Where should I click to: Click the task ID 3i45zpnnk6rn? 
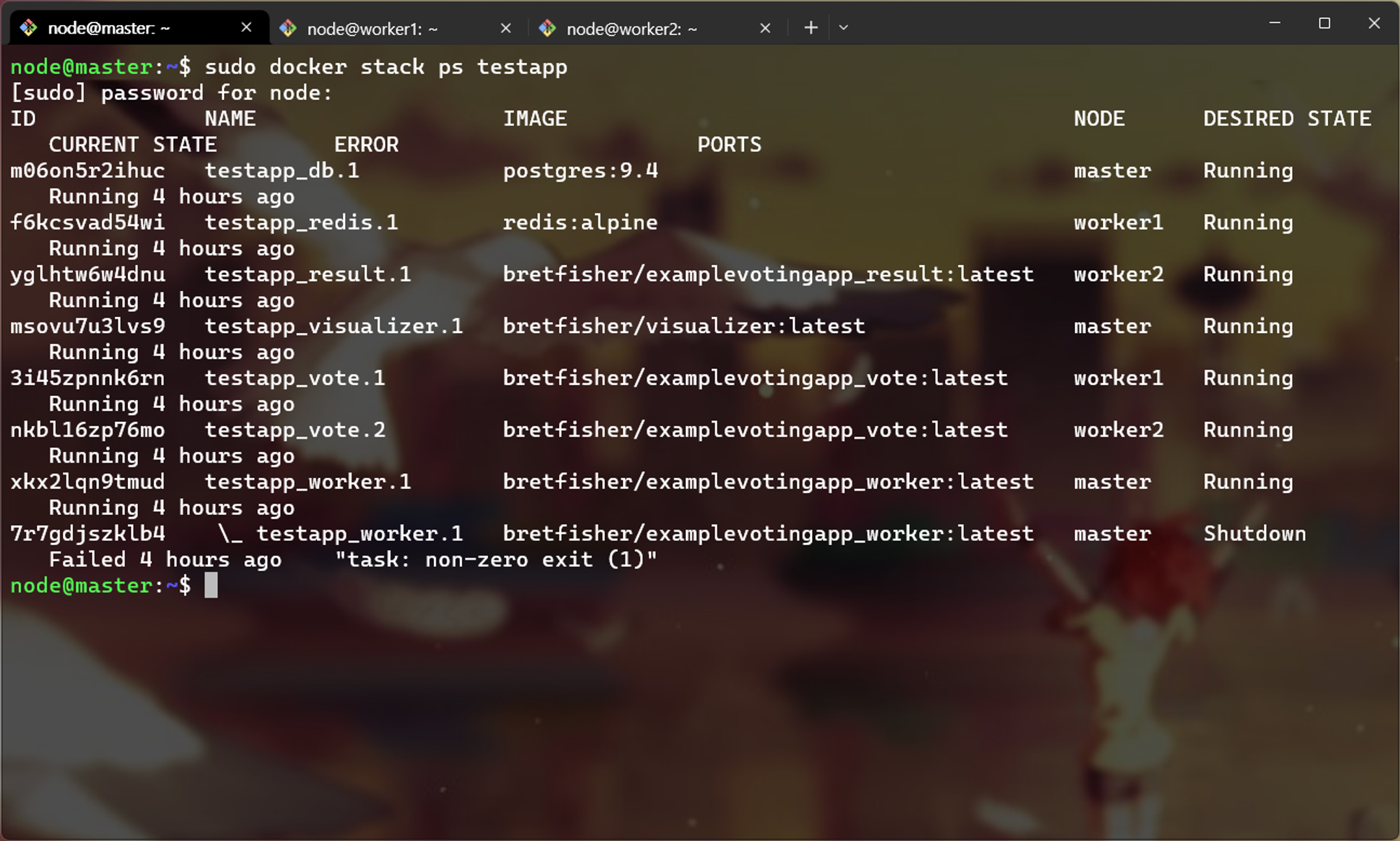tap(87, 378)
